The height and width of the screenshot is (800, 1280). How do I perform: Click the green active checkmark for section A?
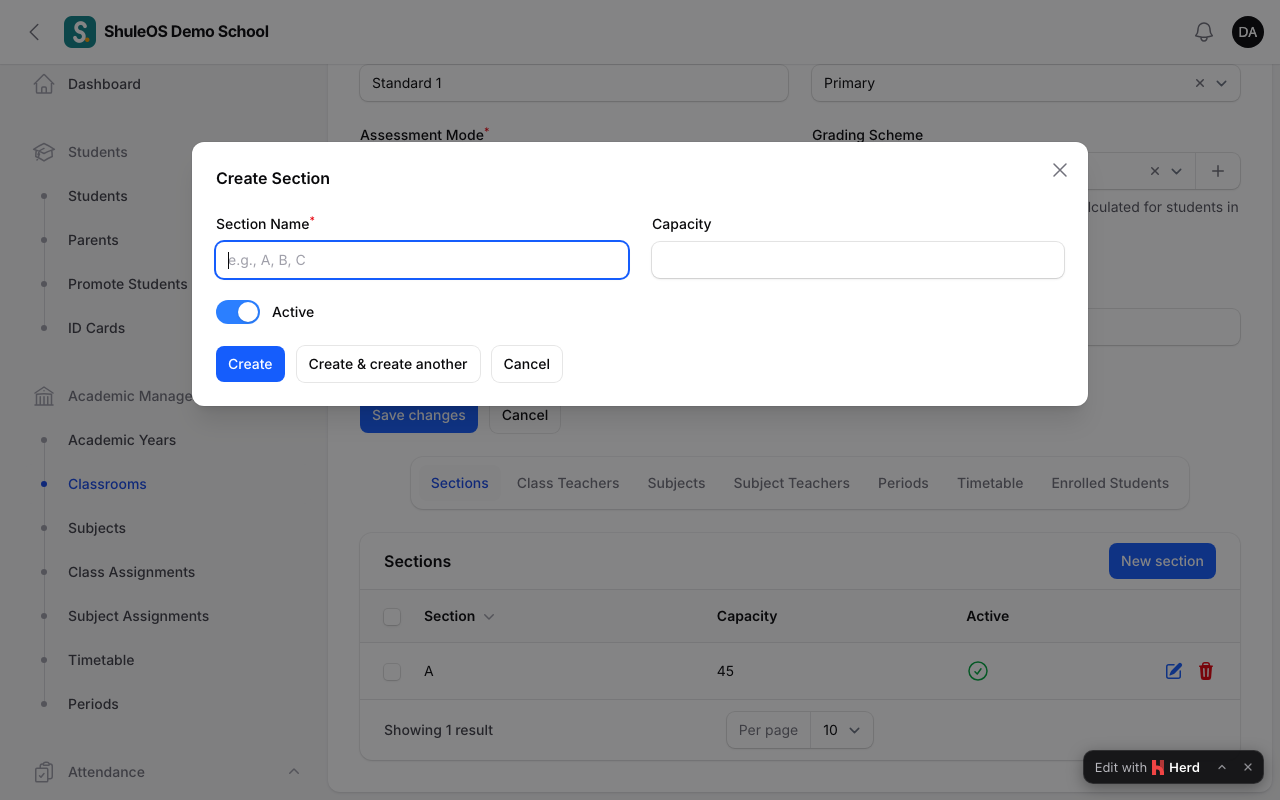tap(978, 671)
